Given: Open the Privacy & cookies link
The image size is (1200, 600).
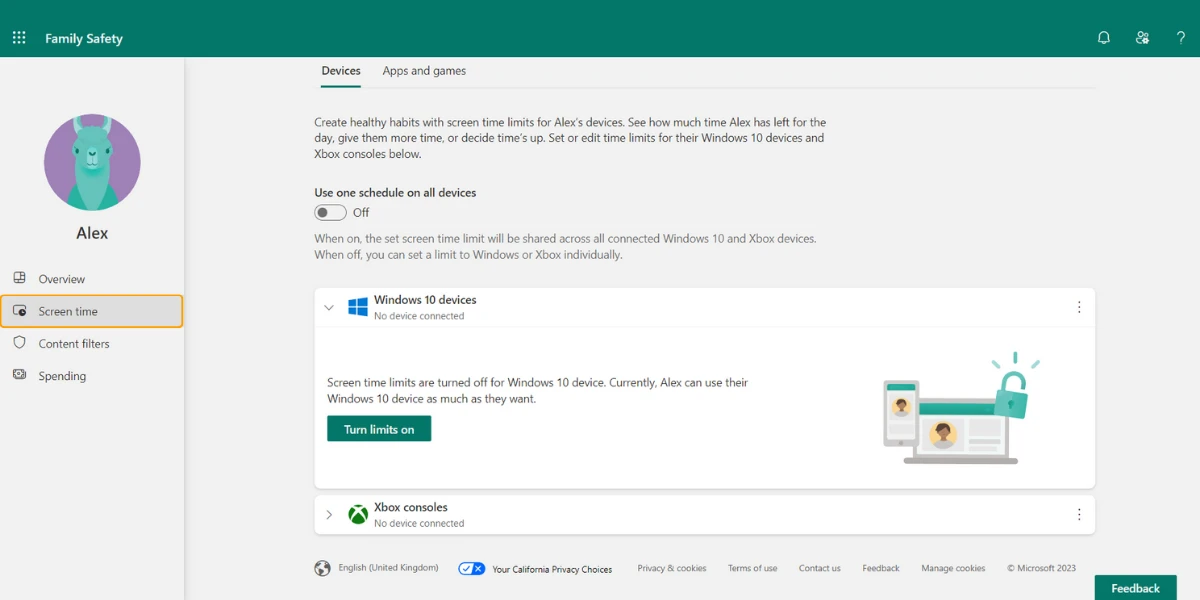Looking at the screenshot, I should [x=672, y=568].
